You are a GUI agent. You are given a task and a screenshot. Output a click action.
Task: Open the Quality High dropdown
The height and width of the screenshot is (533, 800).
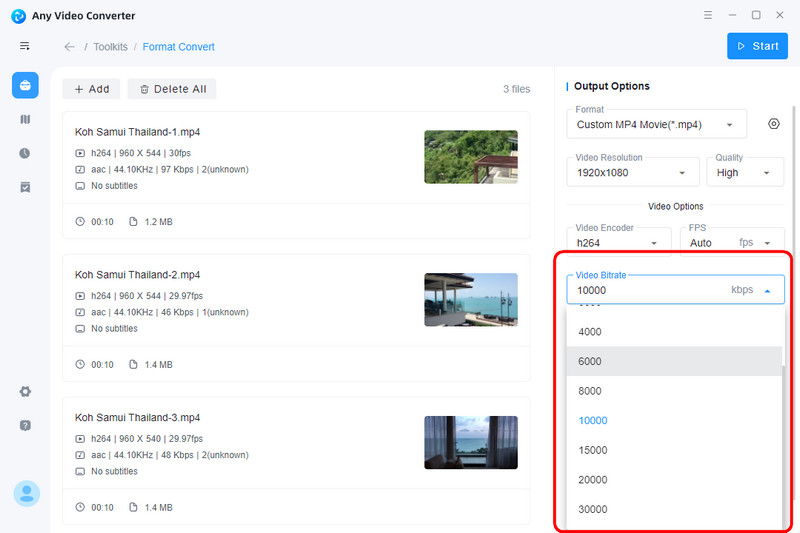[745, 172]
